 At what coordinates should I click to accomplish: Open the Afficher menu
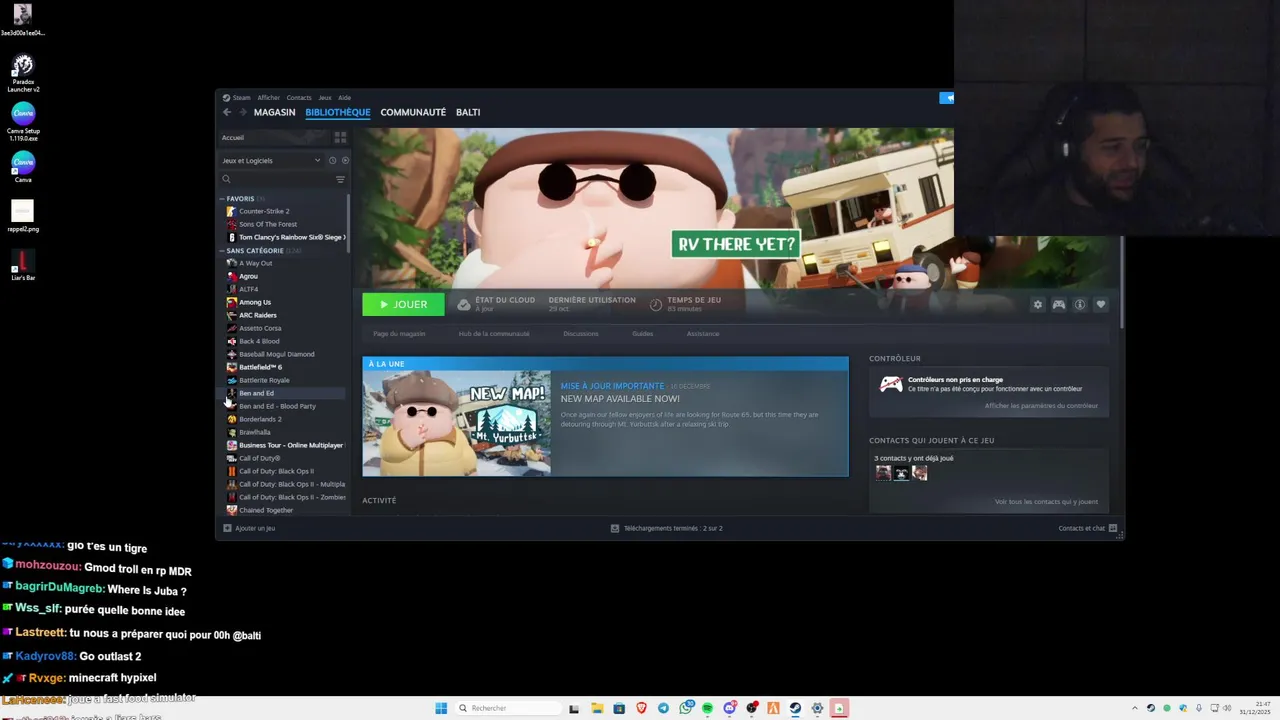[x=268, y=98]
